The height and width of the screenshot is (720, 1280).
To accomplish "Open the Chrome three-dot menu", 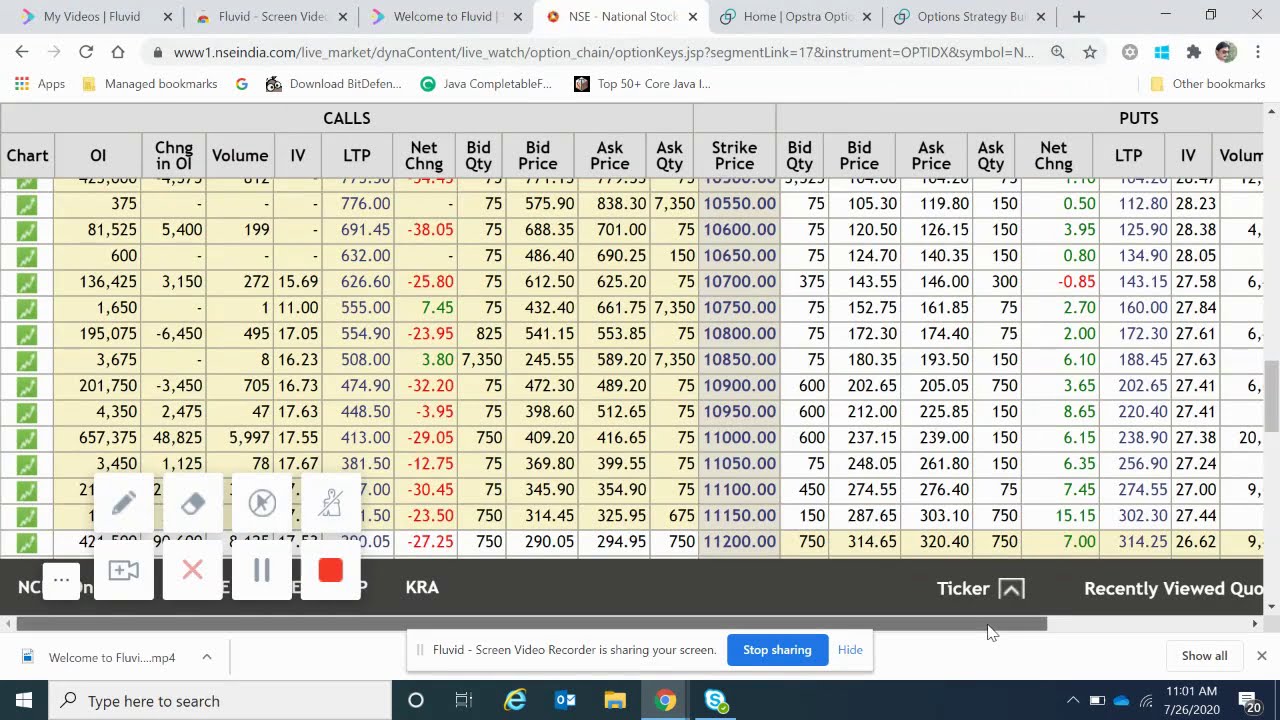I will pyautogui.click(x=1258, y=52).
